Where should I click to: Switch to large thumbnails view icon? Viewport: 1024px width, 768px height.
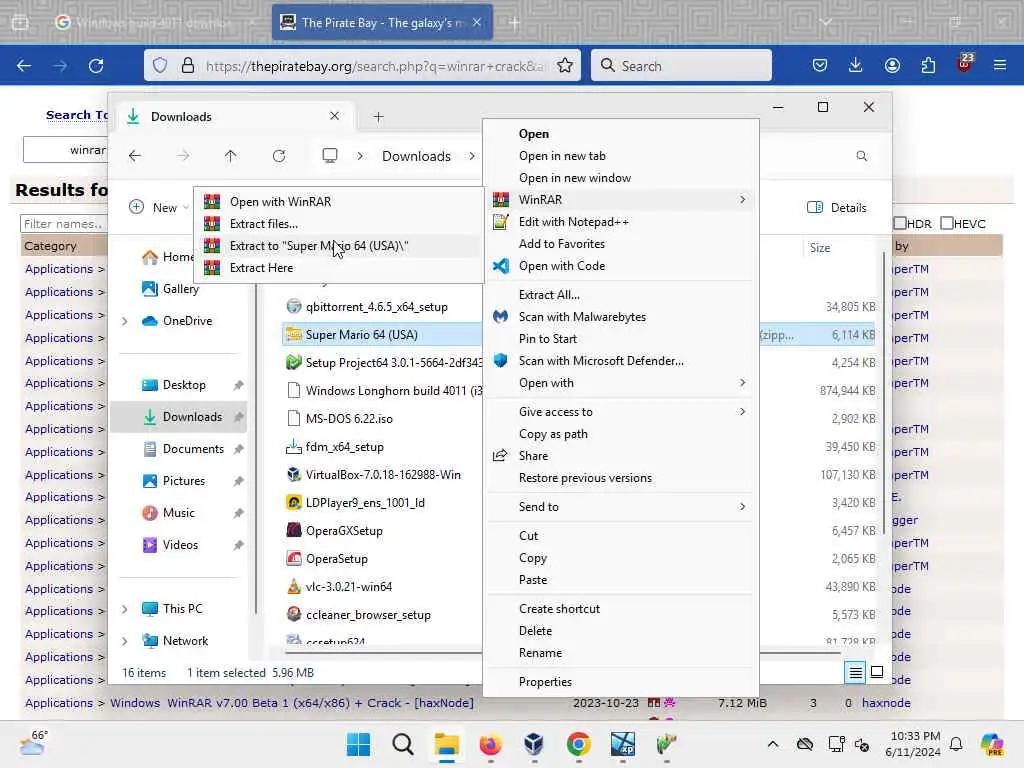(877, 672)
